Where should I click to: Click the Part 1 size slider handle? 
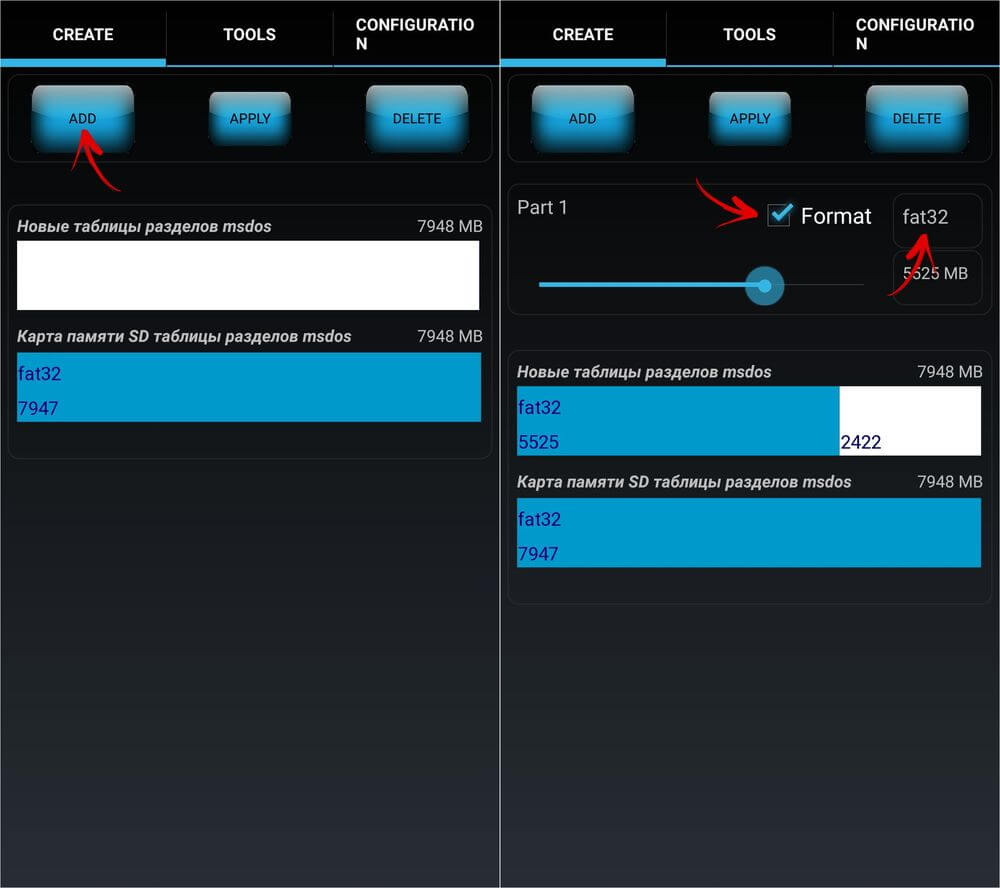764,285
